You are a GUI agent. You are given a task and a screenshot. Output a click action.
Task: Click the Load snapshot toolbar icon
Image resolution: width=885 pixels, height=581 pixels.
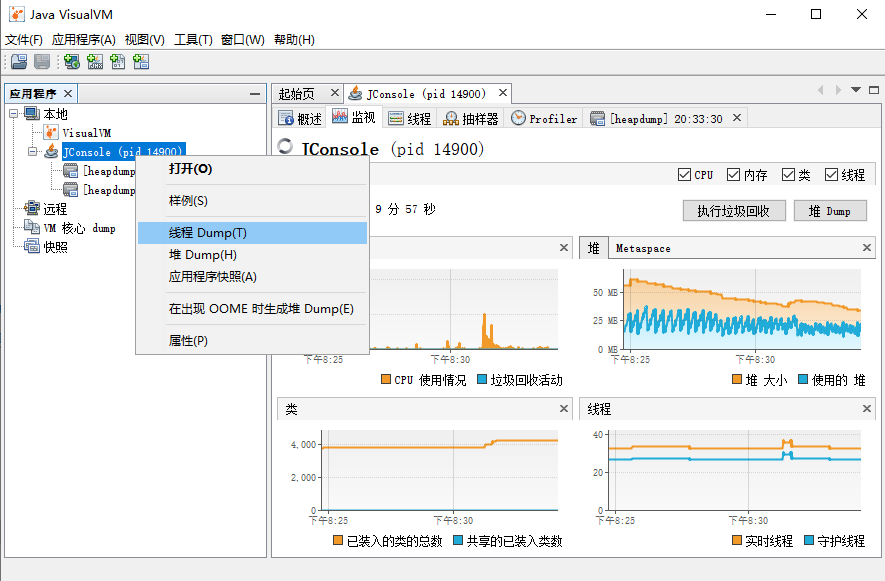click(x=19, y=62)
